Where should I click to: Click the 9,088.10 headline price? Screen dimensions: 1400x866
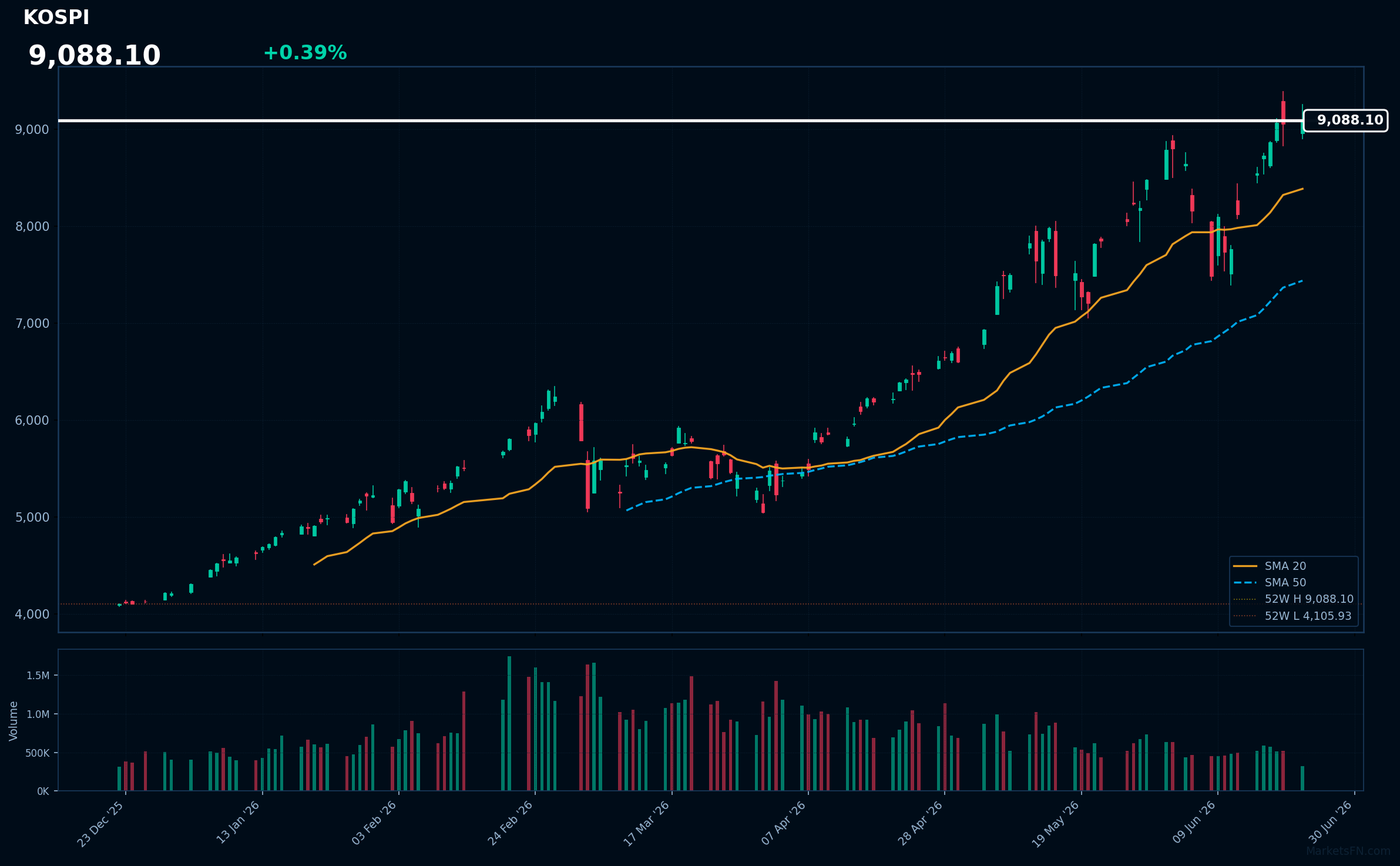(x=95, y=56)
